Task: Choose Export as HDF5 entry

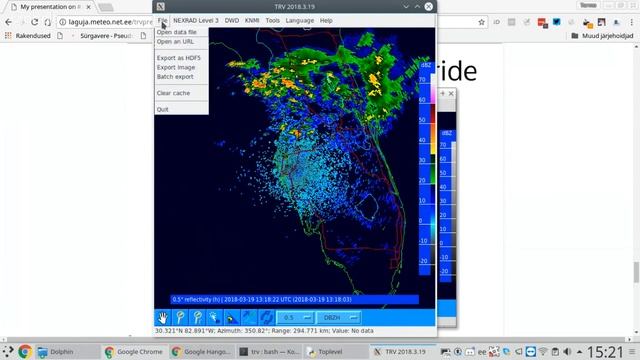Action: (181, 58)
